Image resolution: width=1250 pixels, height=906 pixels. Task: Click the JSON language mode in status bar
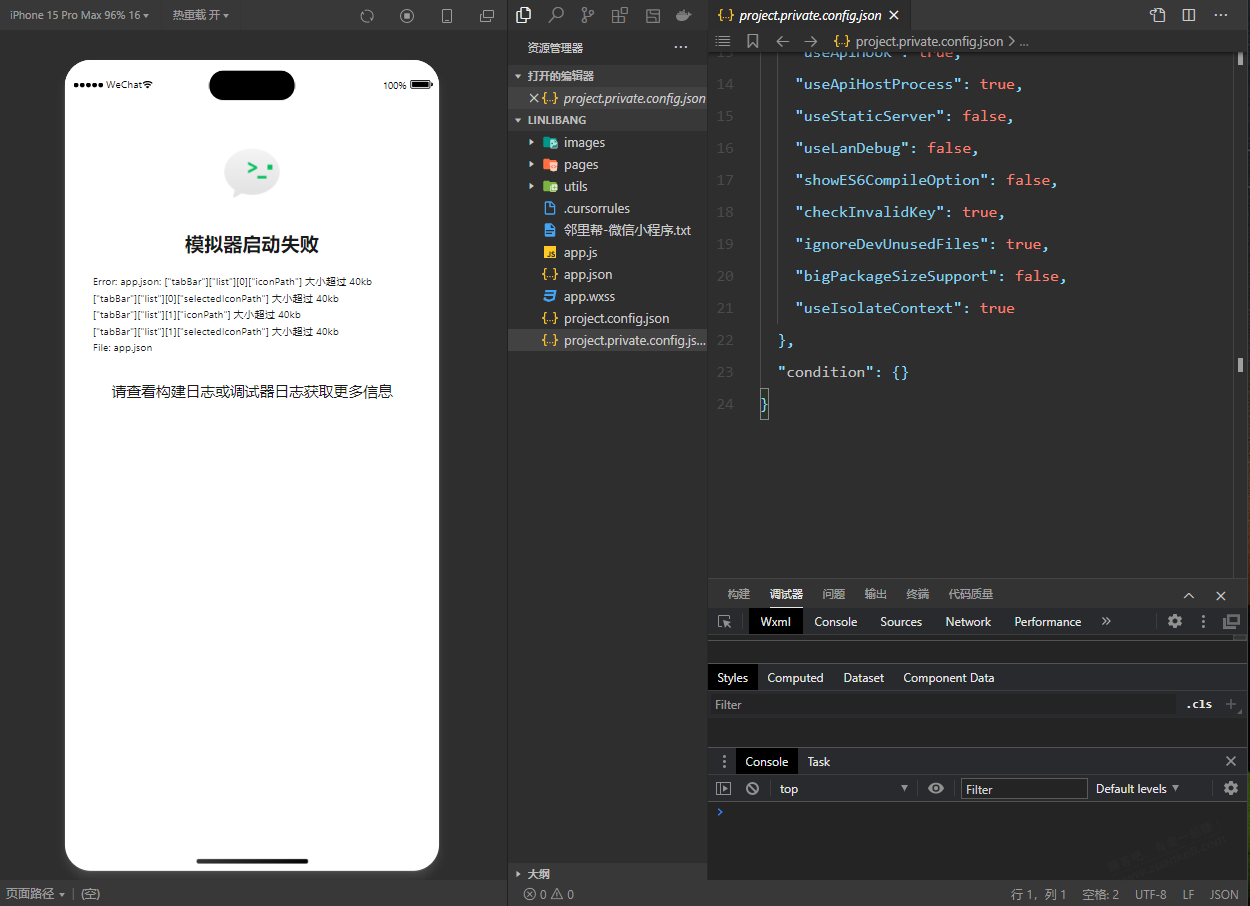tap(1224, 894)
